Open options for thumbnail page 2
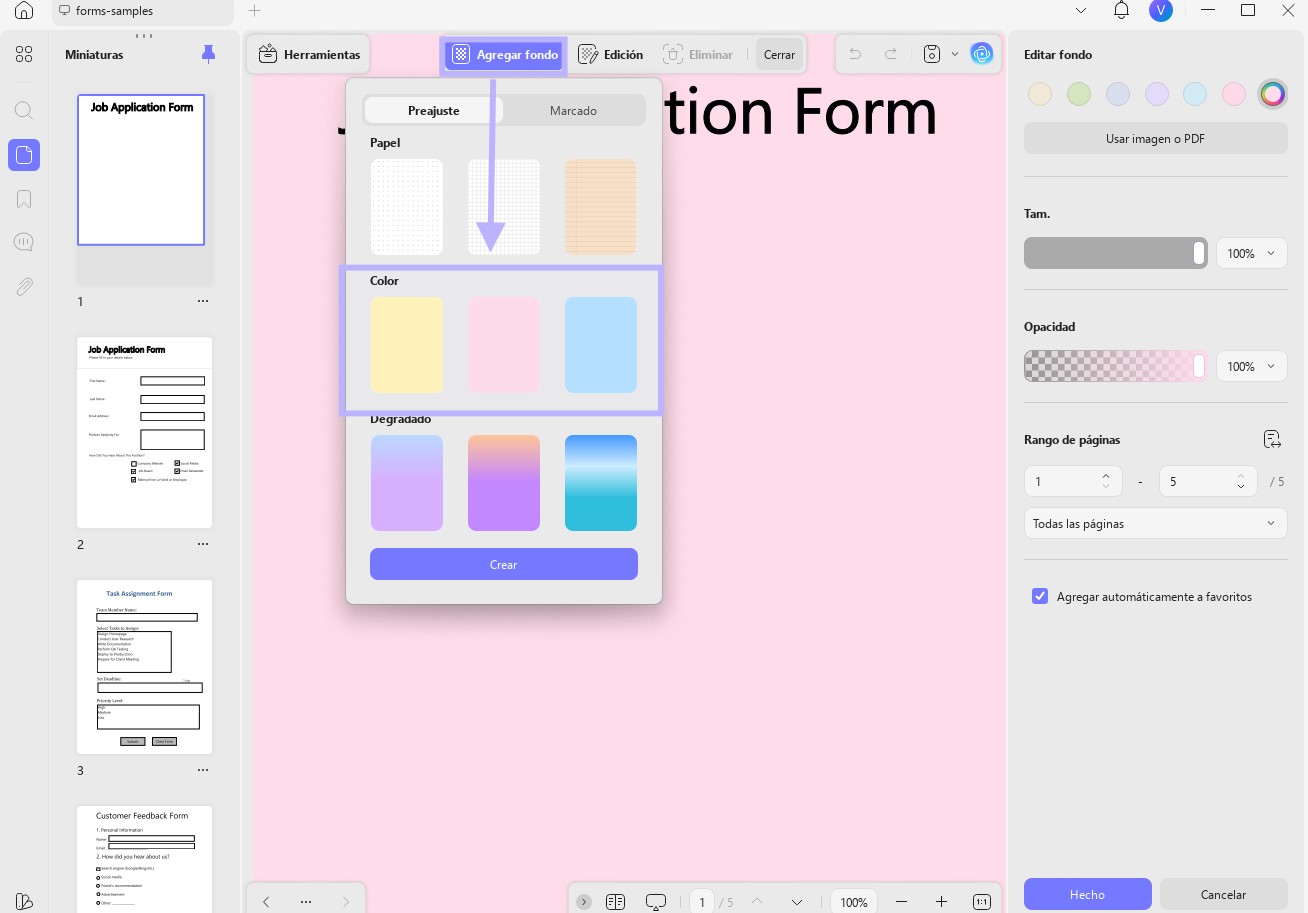This screenshot has width=1308, height=913. pyautogui.click(x=203, y=545)
